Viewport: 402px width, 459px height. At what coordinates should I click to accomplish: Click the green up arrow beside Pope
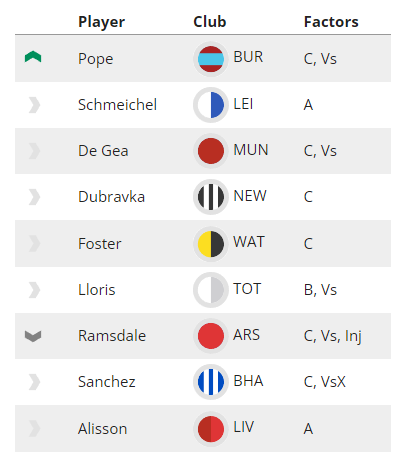(x=33, y=57)
